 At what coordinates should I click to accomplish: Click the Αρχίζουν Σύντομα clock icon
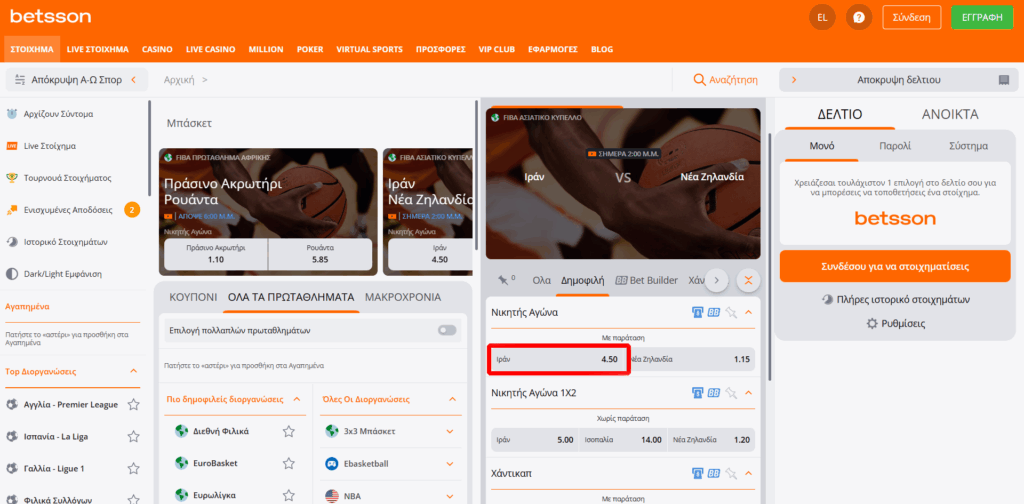pos(12,114)
